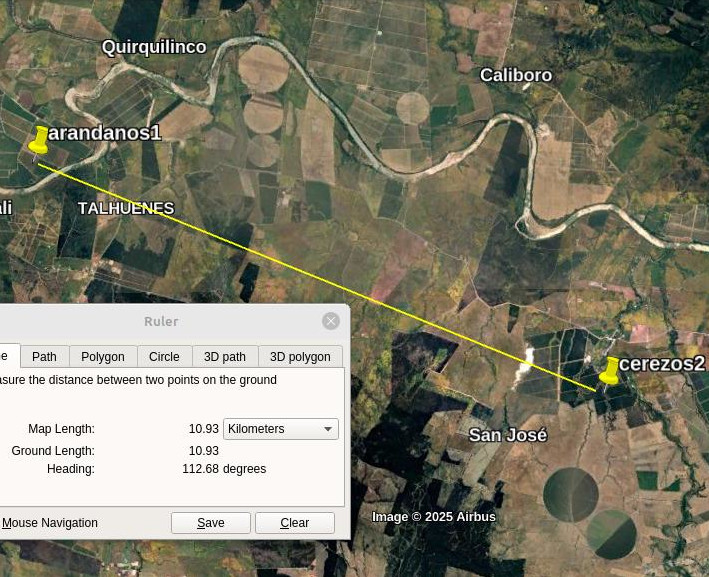This screenshot has width=709, height=577.
Task: Select the 3D polygon tab
Action: click(300, 357)
